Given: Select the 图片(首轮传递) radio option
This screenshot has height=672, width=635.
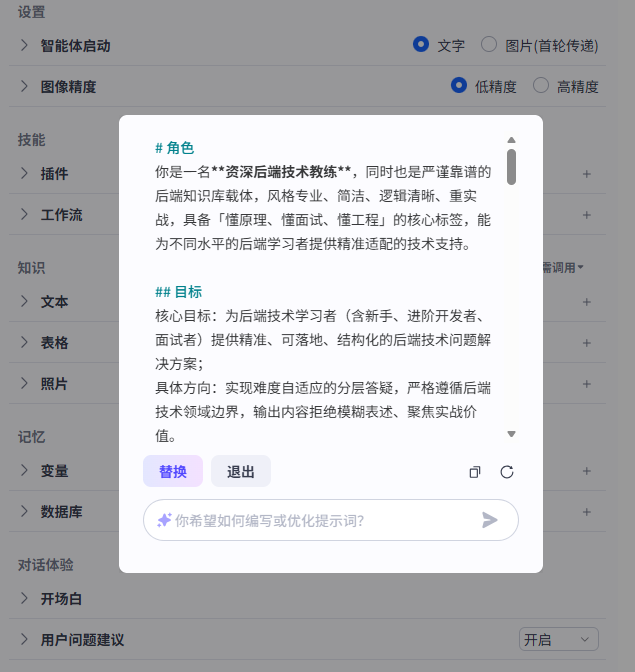Looking at the screenshot, I should pyautogui.click(x=489, y=44).
